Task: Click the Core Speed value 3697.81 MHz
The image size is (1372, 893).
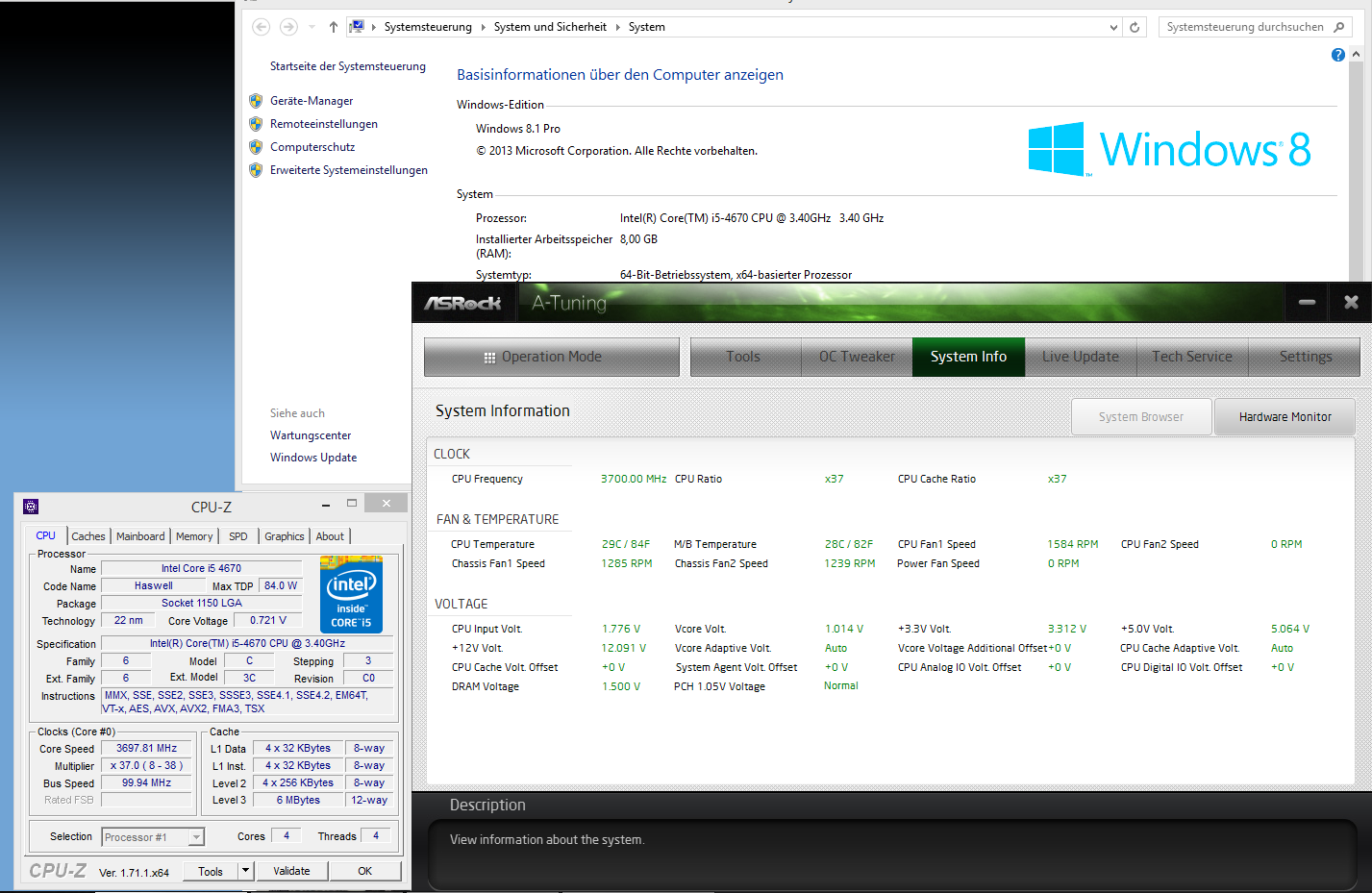Action: tap(147, 748)
